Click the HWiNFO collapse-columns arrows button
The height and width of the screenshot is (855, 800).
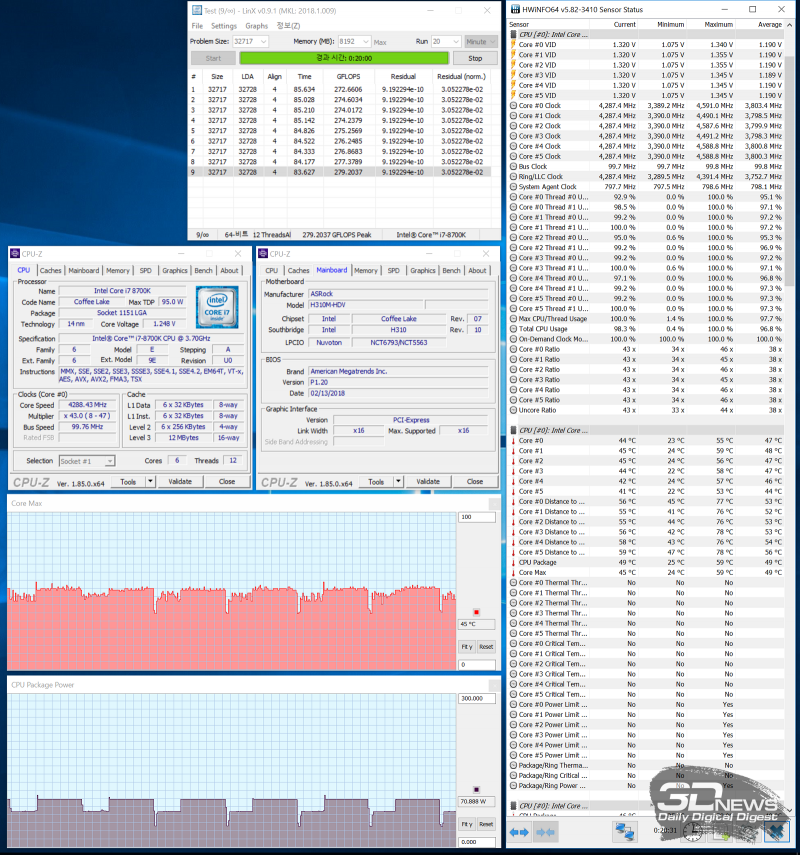click(x=545, y=832)
